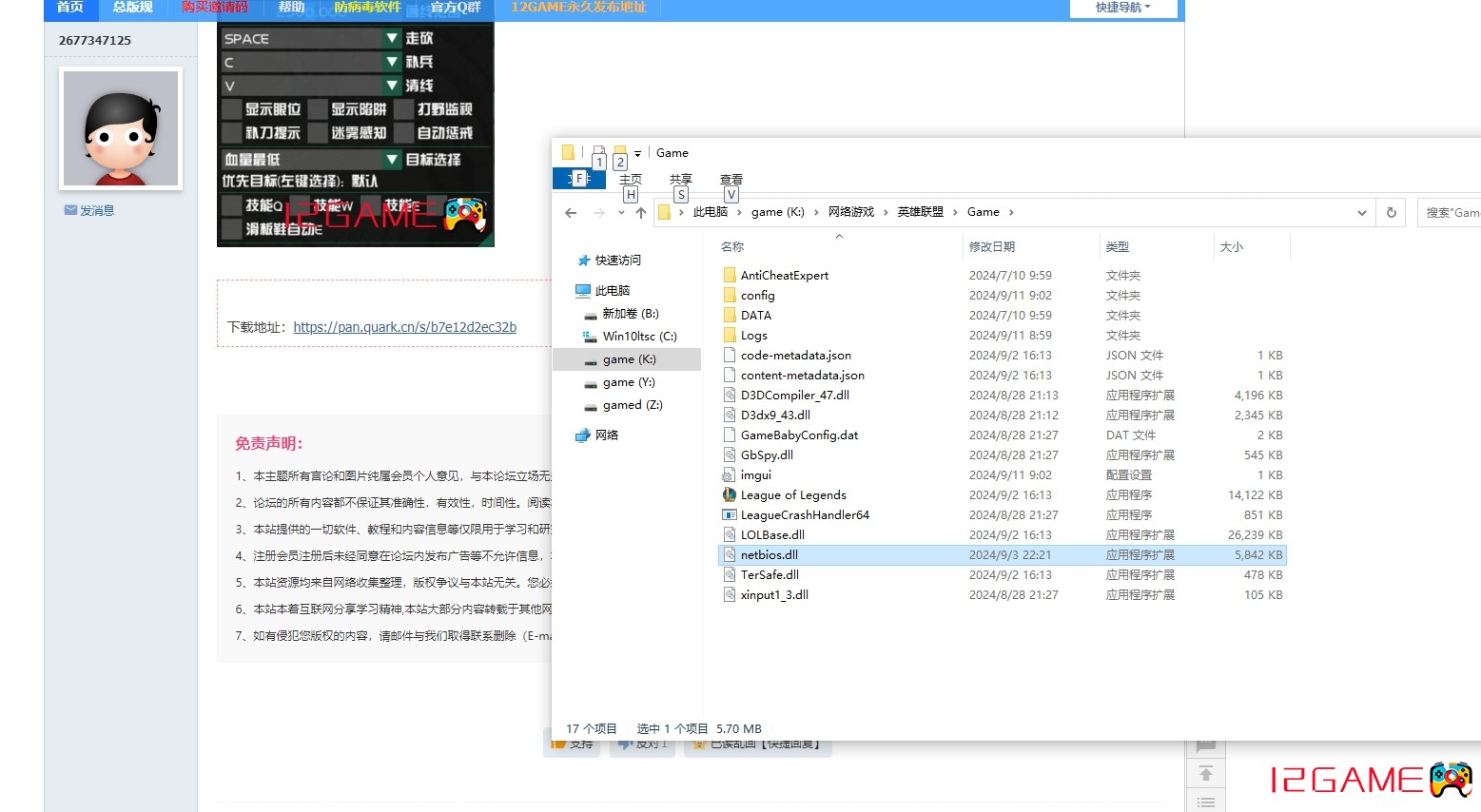This screenshot has height=812, width=1481.
Task: Go back in Explorer navigation
Action: [571, 212]
